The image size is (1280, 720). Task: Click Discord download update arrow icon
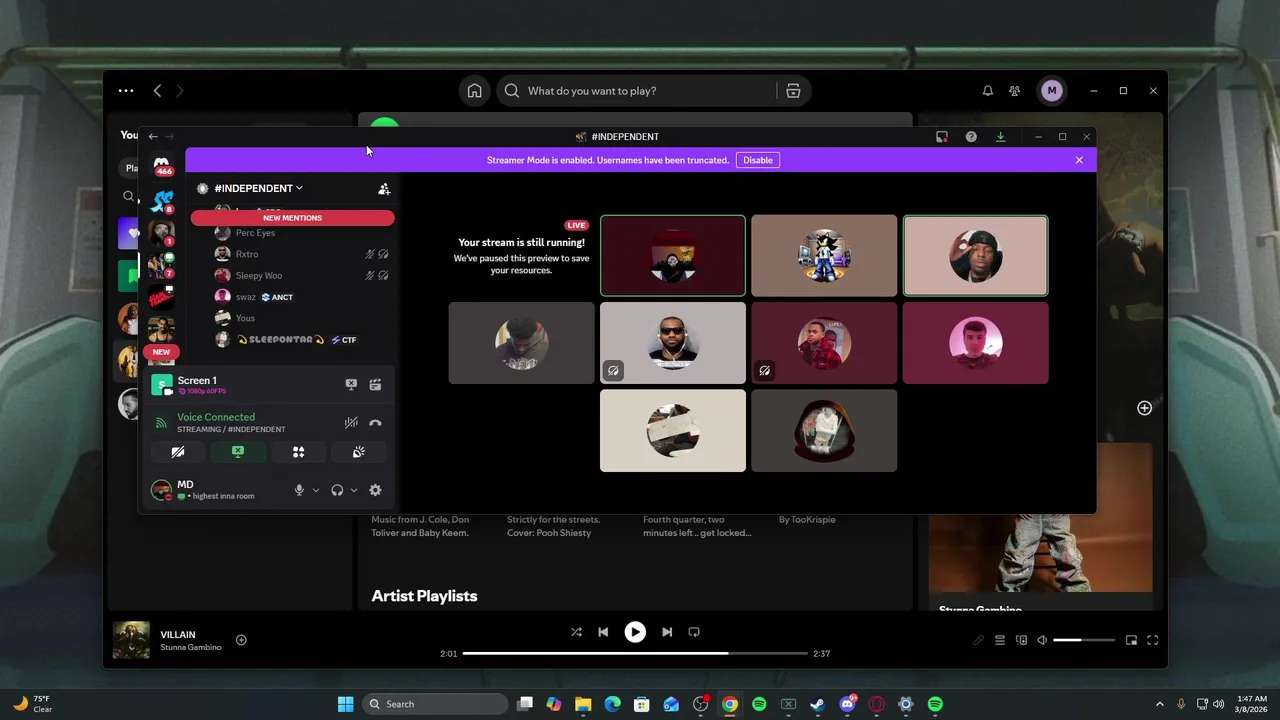[x=1000, y=137]
